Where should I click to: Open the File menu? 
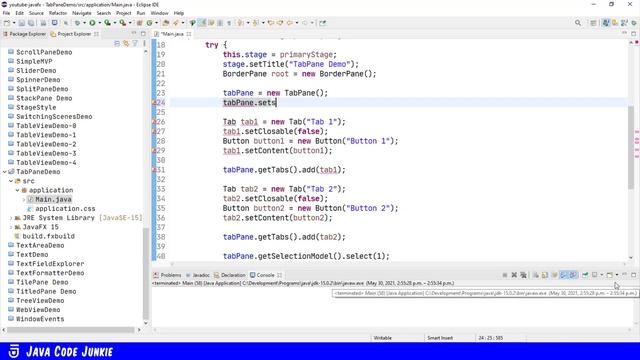click(x=6, y=13)
